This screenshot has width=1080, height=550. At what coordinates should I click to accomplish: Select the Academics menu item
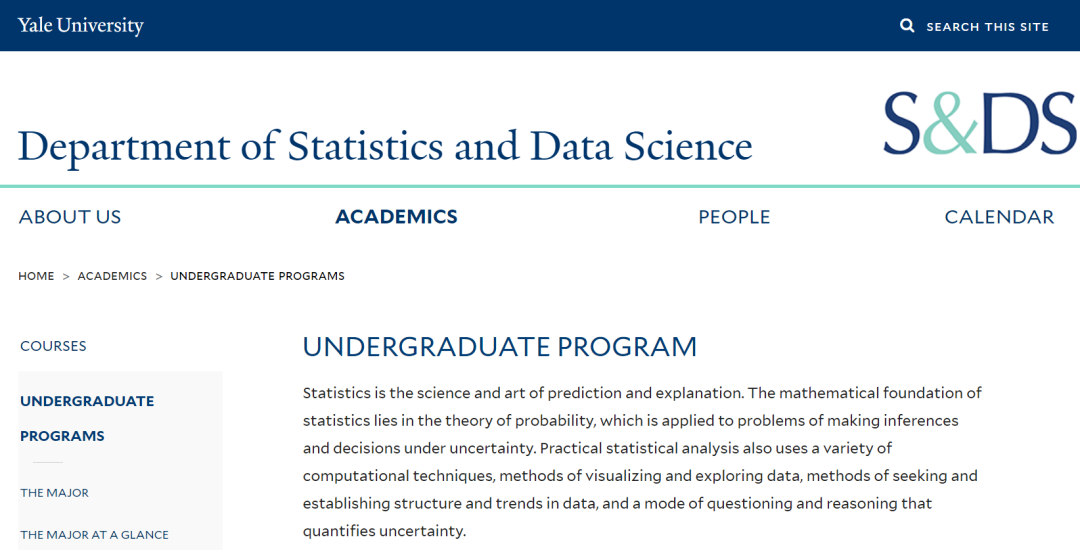tap(396, 217)
